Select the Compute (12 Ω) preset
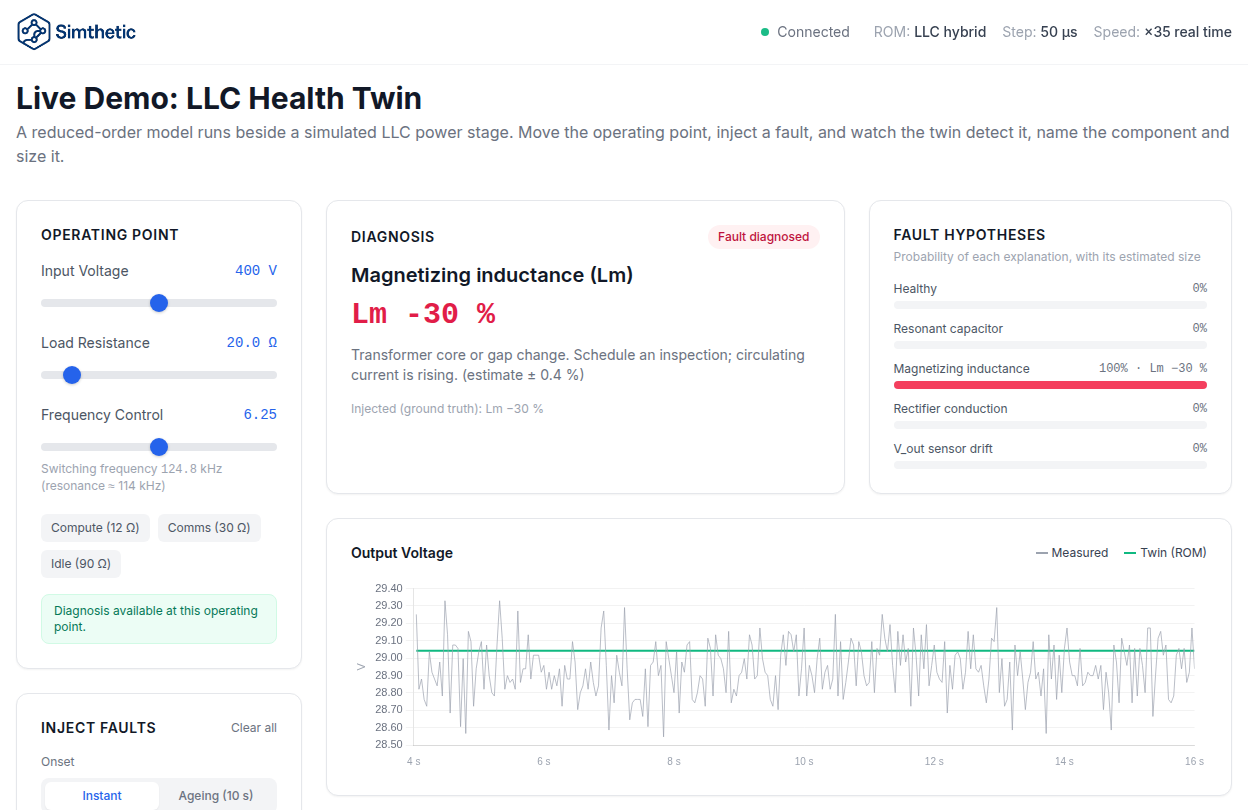 (95, 528)
